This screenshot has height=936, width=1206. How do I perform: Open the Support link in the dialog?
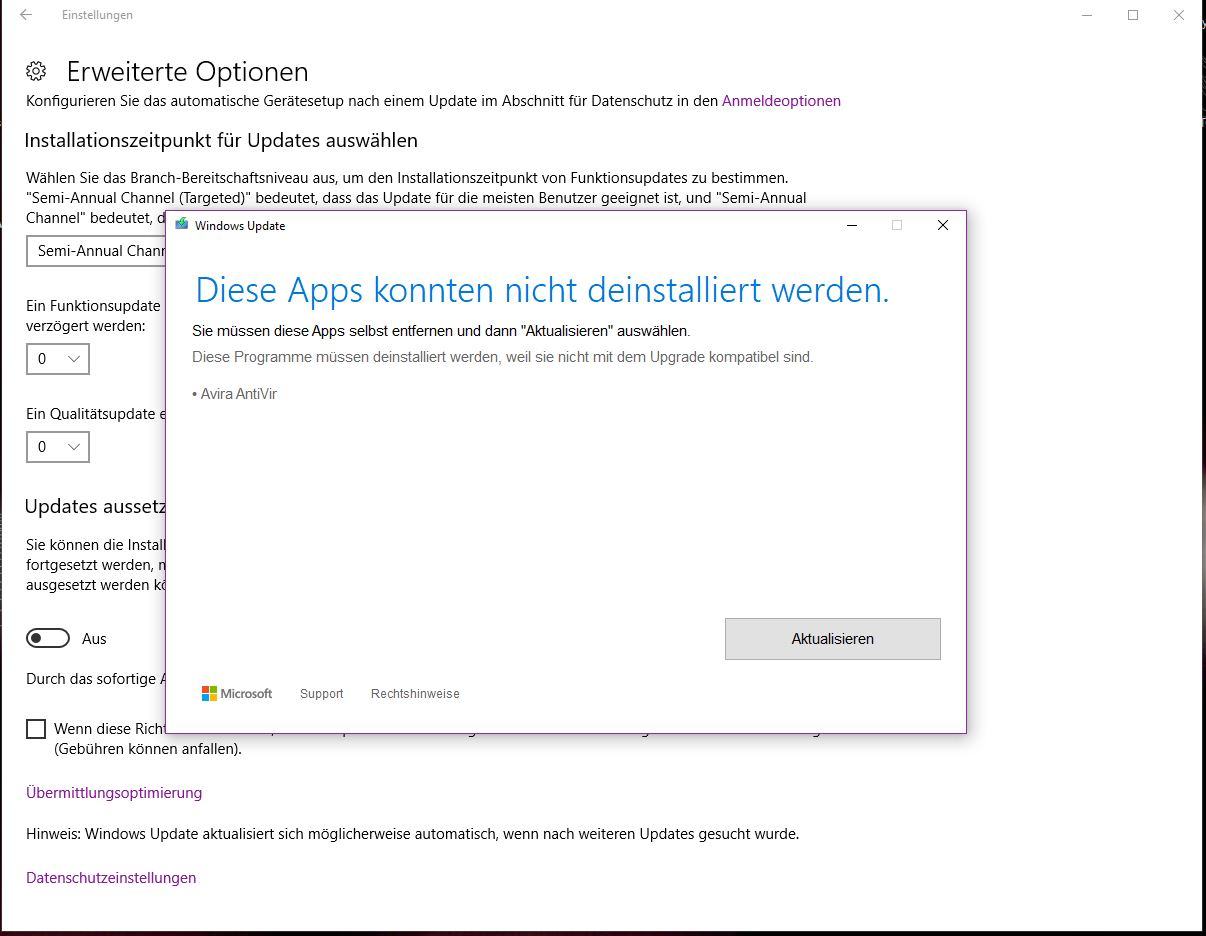pos(321,694)
